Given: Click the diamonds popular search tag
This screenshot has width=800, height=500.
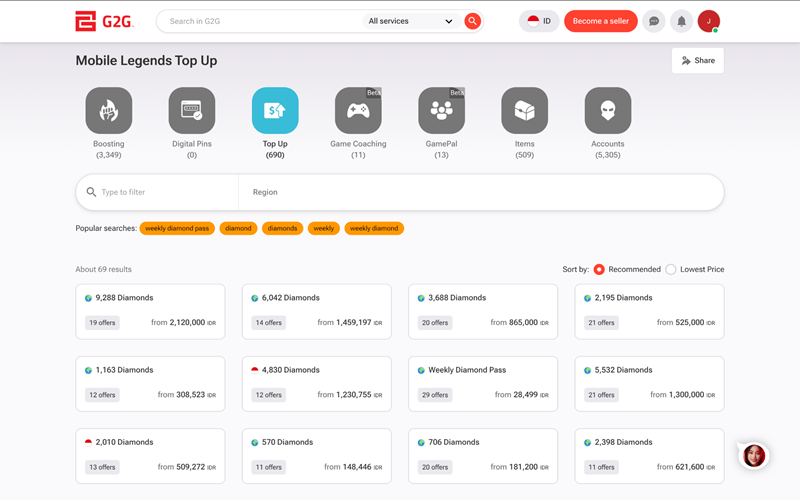Looking at the screenshot, I should tap(282, 229).
